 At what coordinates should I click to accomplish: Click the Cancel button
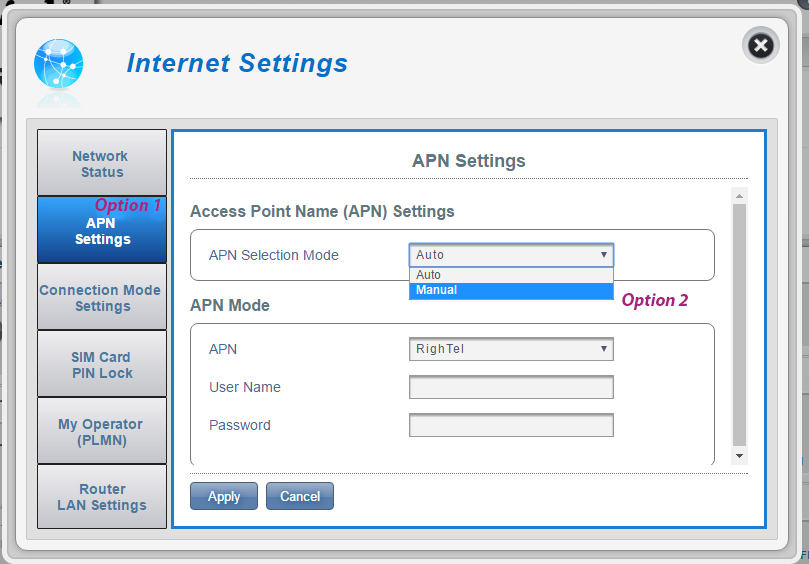(x=299, y=496)
